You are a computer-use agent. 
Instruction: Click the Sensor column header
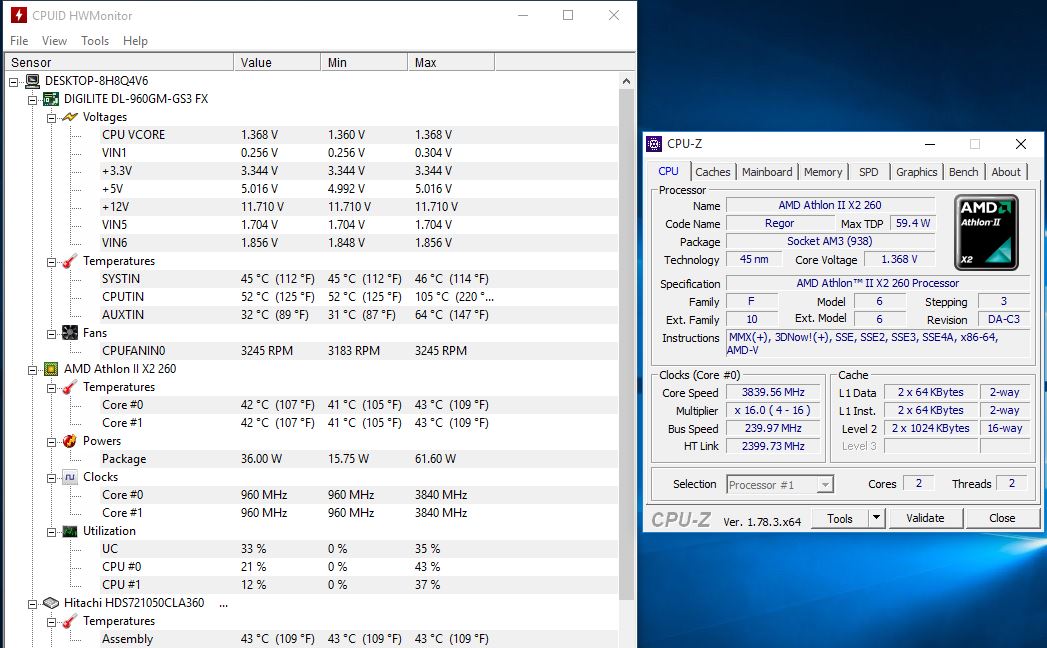(x=119, y=62)
